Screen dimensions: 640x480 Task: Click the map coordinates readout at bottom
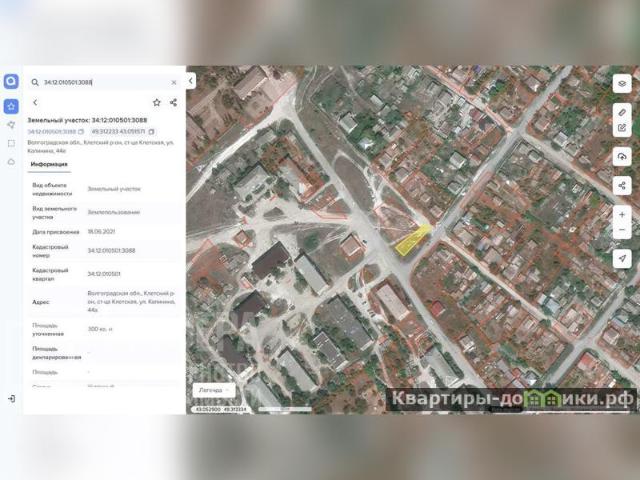(221, 409)
